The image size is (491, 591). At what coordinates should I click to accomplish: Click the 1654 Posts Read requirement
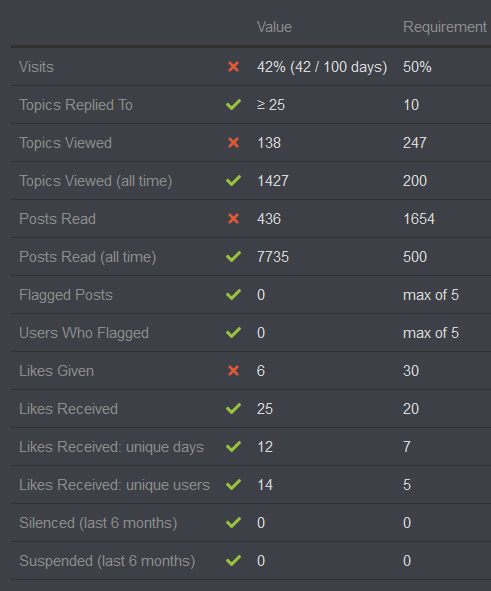(419, 219)
